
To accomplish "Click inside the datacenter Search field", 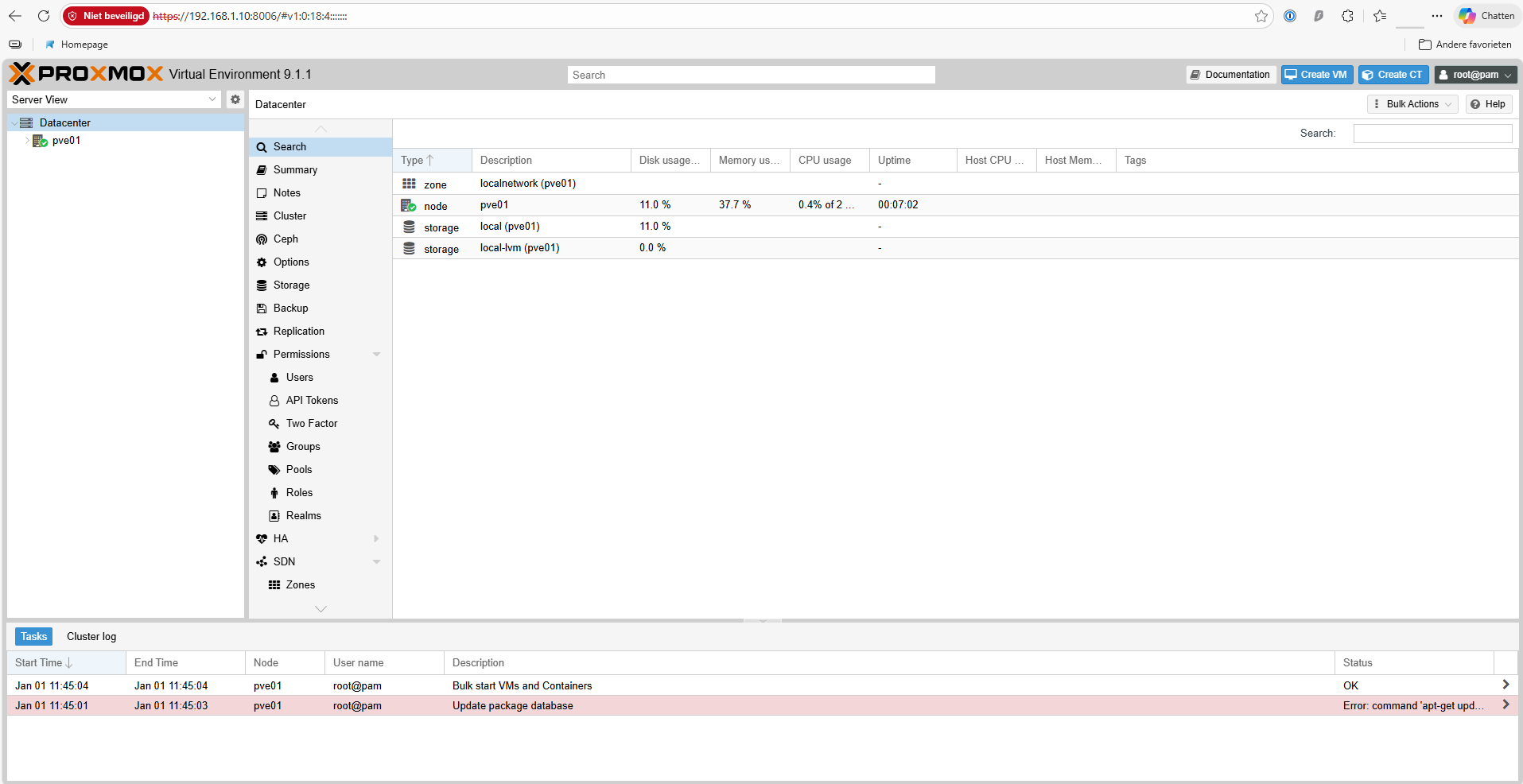I will (x=1432, y=133).
